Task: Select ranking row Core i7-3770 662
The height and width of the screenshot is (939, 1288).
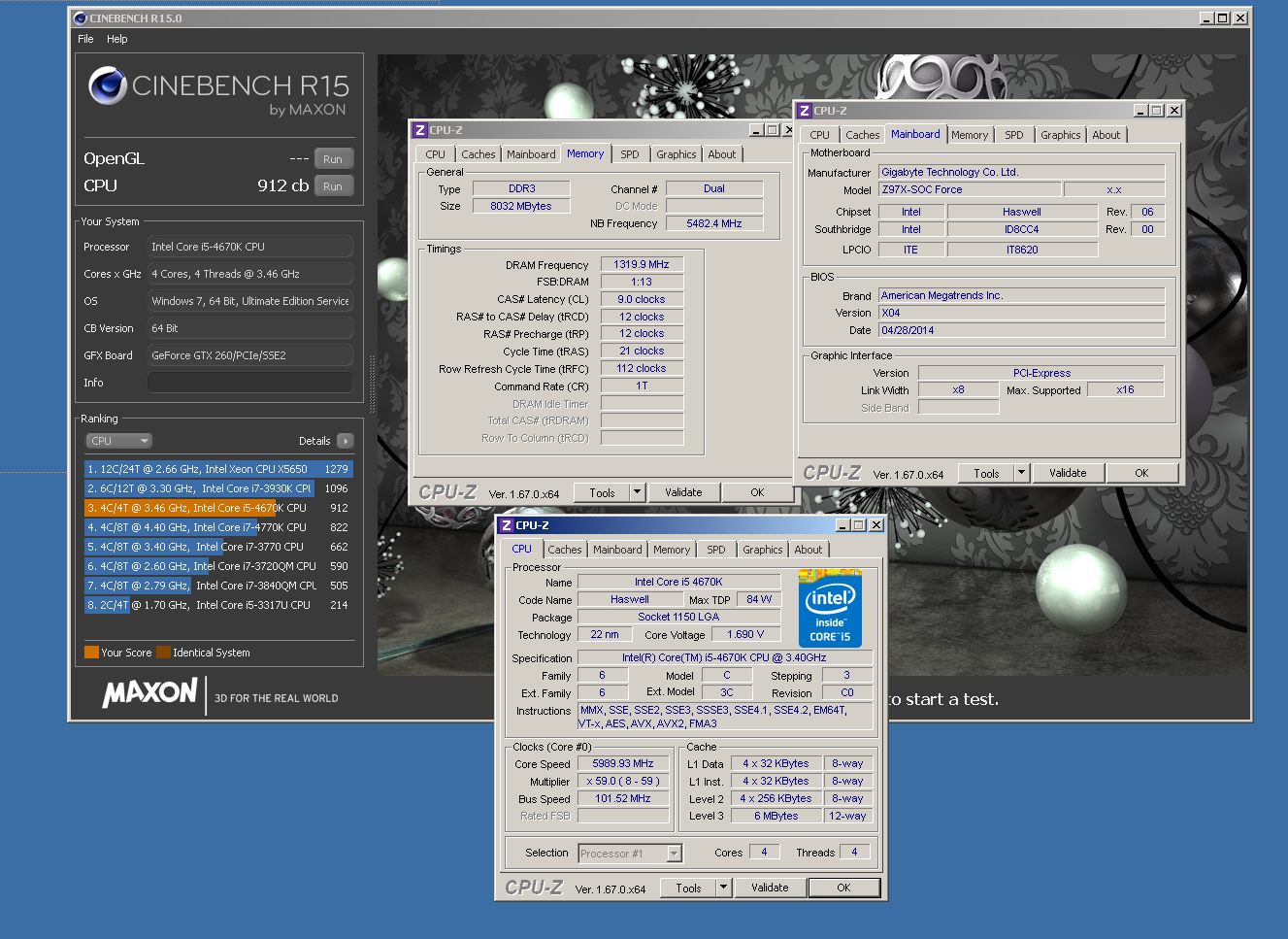Action: (217, 547)
